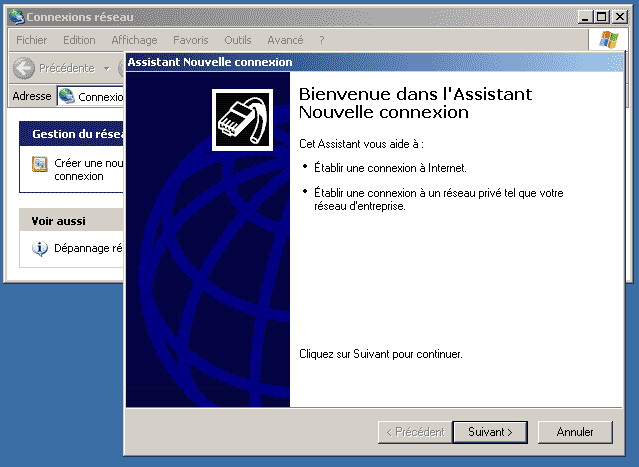Click the Suivant button in the wizard
Image resolution: width=639 pixels, height=467 pixels.
click(490, 432)
